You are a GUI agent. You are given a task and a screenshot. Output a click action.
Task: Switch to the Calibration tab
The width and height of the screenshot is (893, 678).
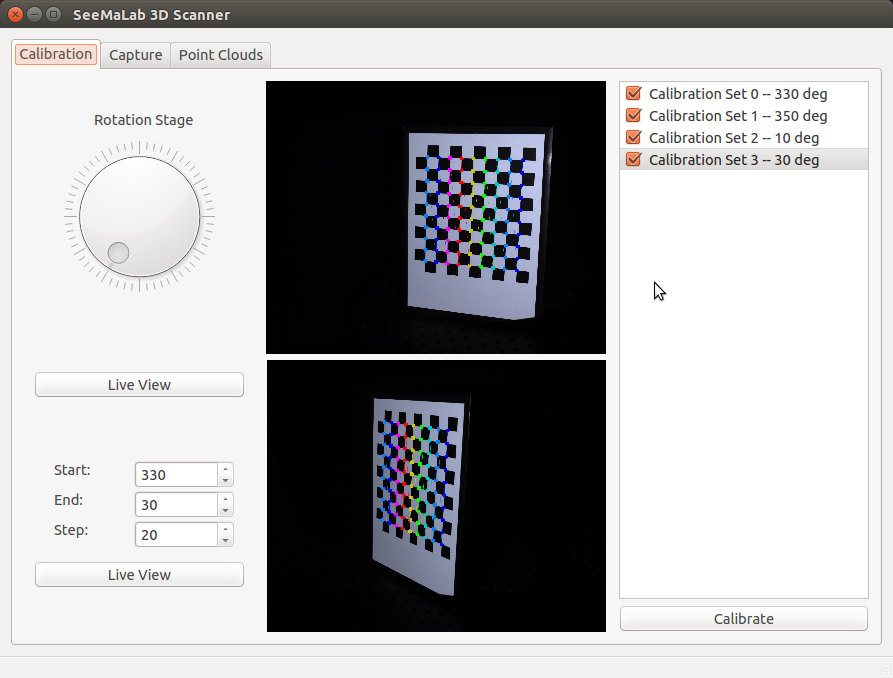point(56,54)
